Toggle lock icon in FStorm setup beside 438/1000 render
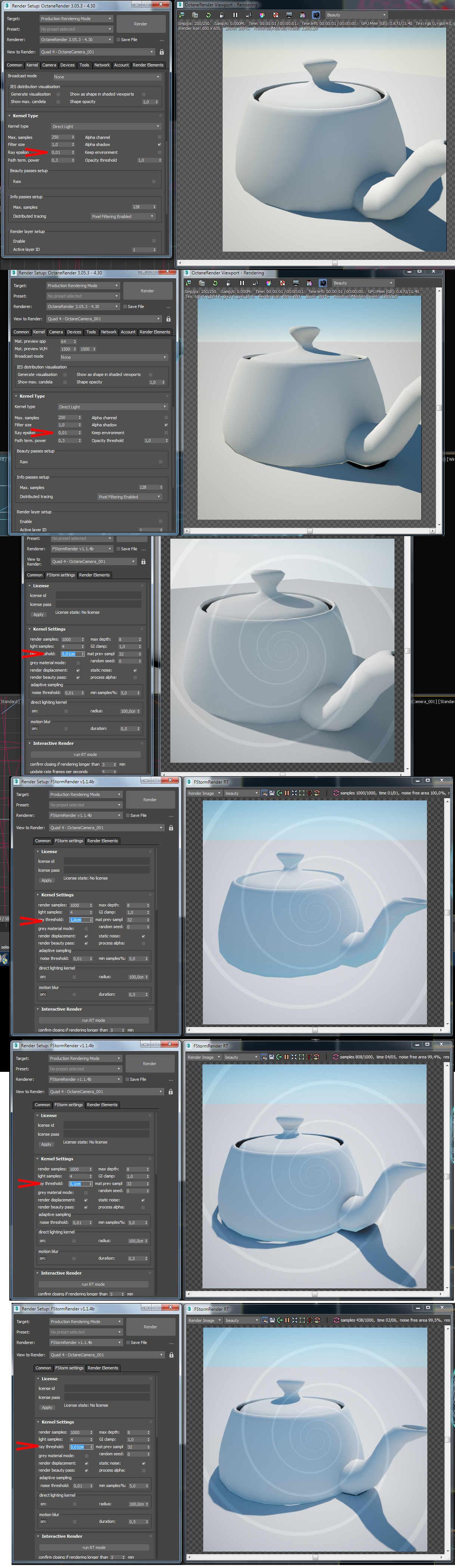Screen dimensions: 455x1568 [171, 1355]
